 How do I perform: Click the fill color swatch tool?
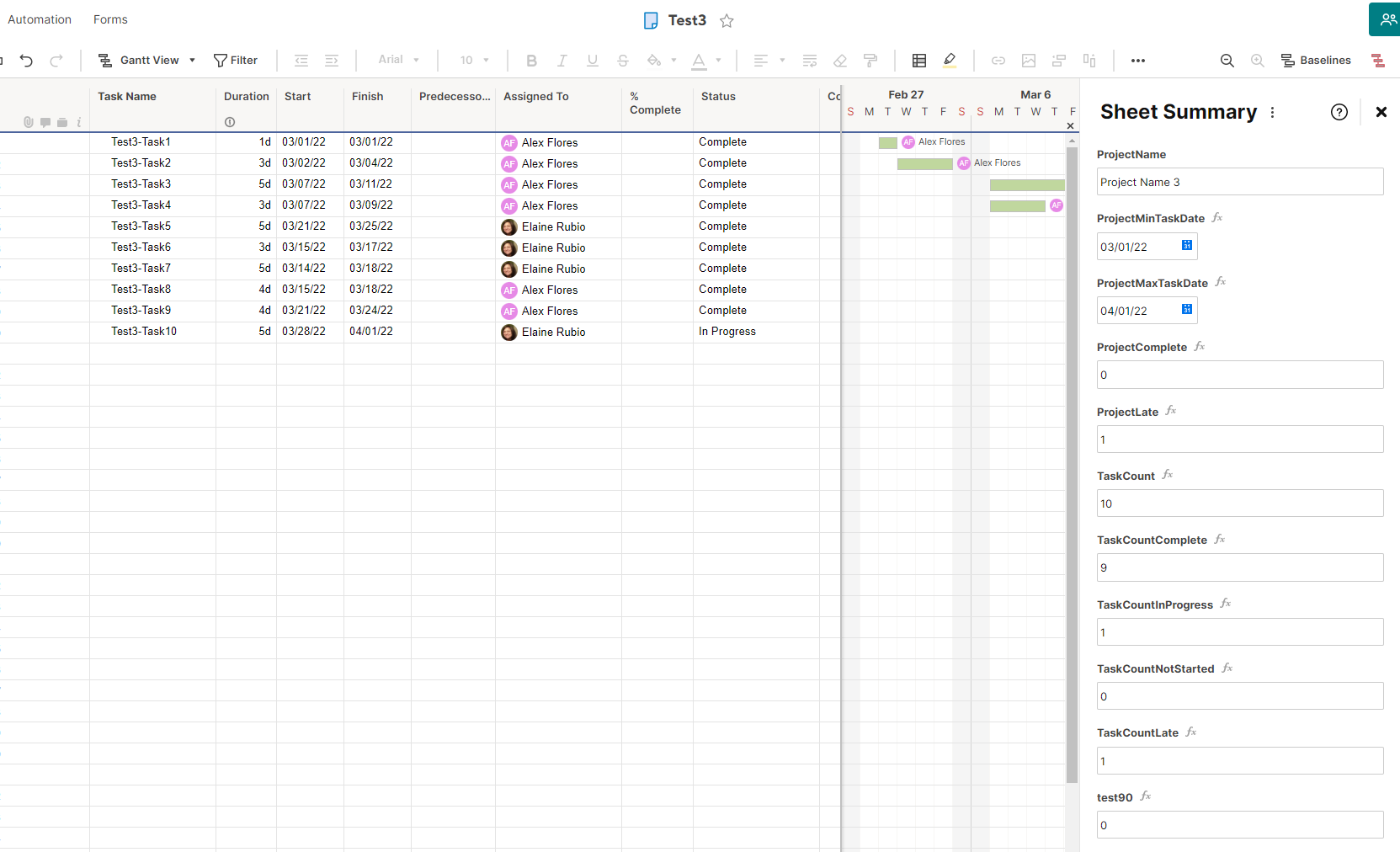coord(656,60)
